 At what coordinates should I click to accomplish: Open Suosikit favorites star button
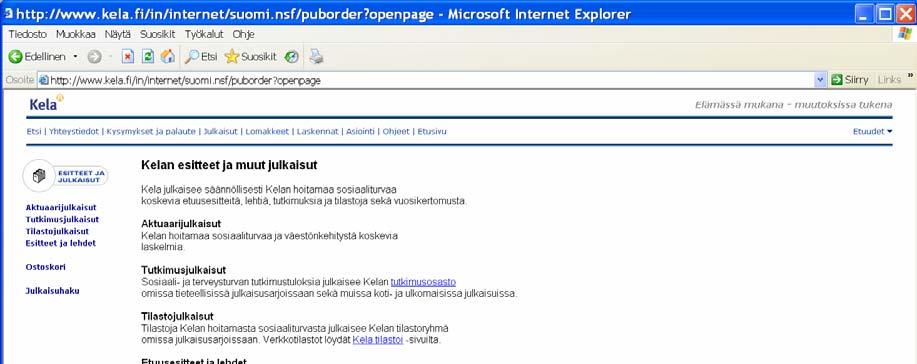pos(250,57)
